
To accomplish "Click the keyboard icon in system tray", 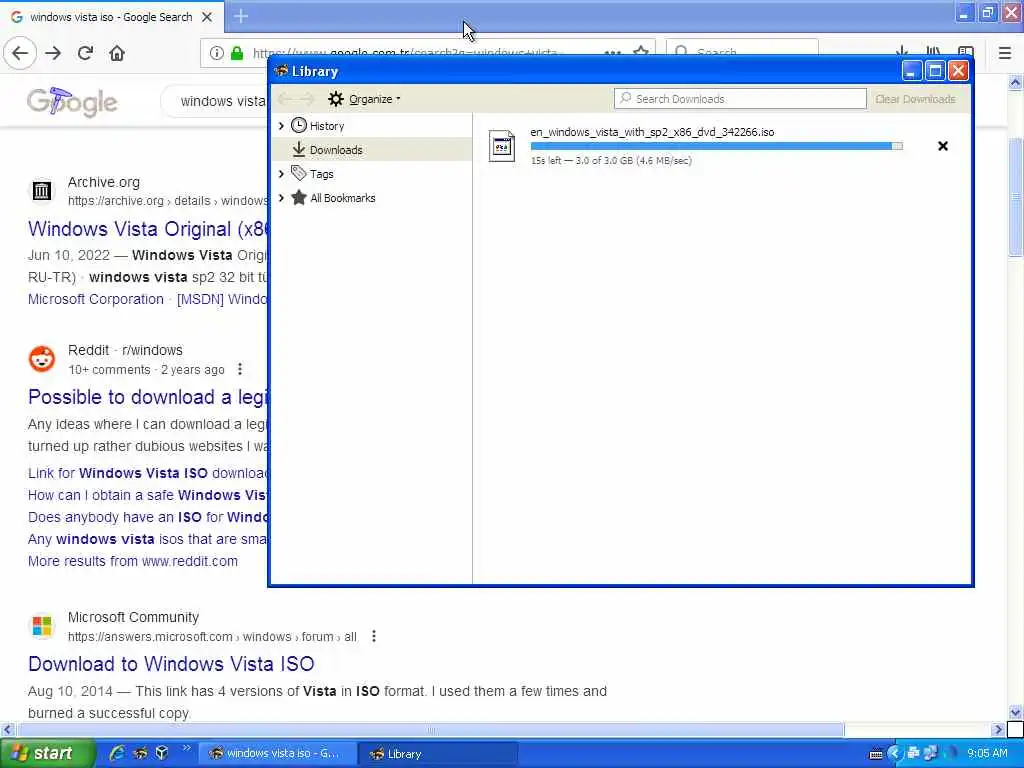I will [x=876, y=754].
